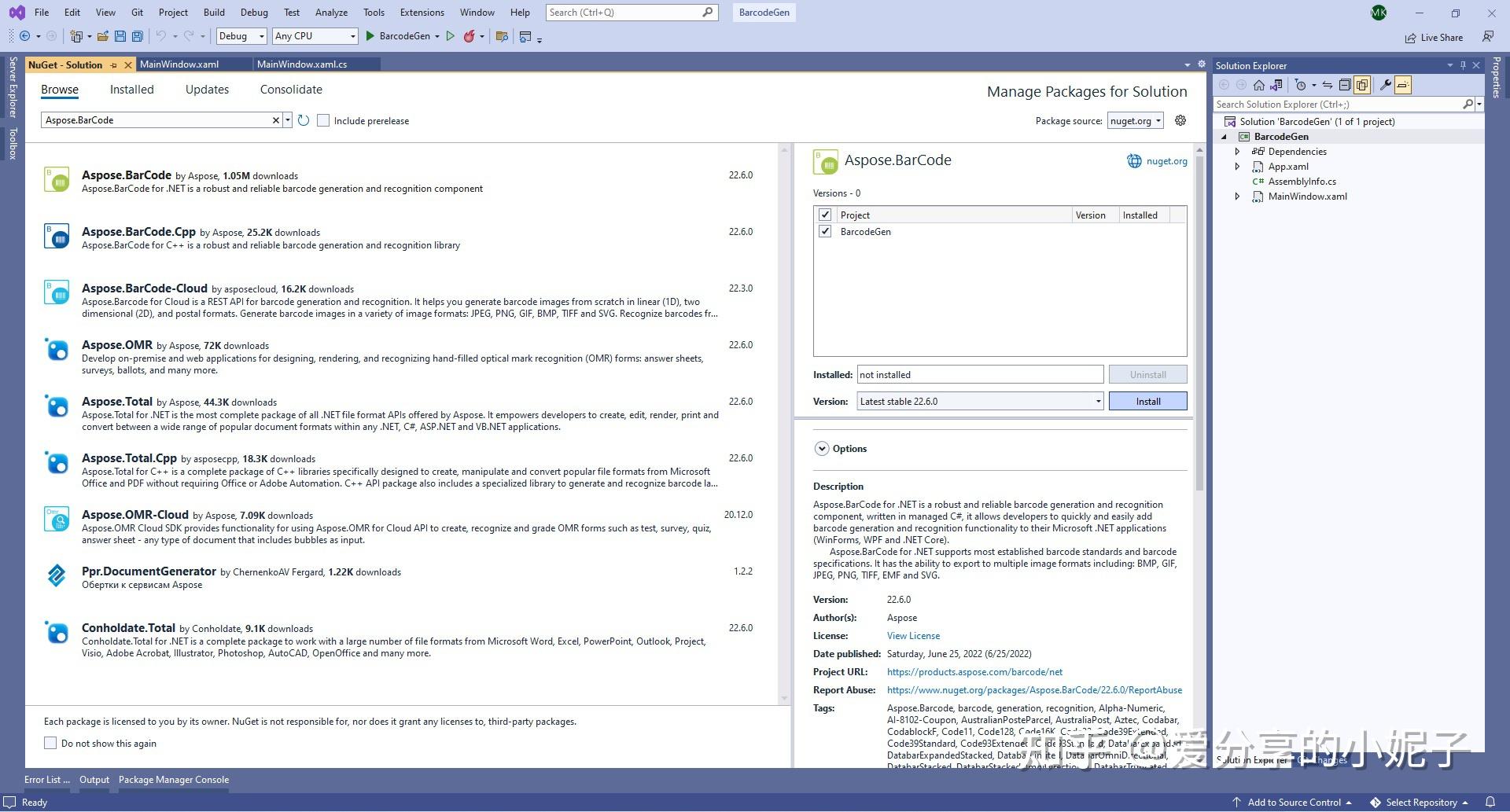Uncheck the BarcodeGen project checkbox

tap(825, 231)
